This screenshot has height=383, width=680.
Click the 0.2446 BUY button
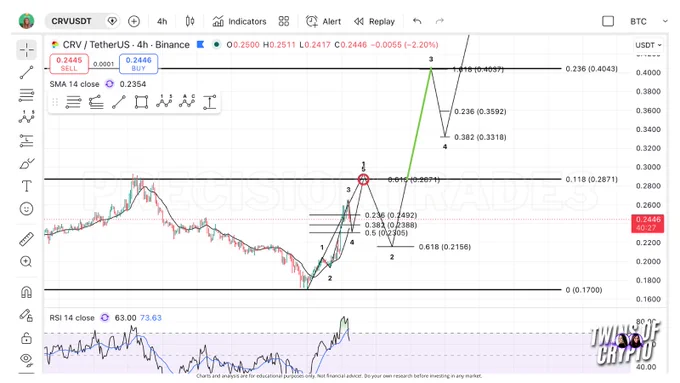click(138, 64)
